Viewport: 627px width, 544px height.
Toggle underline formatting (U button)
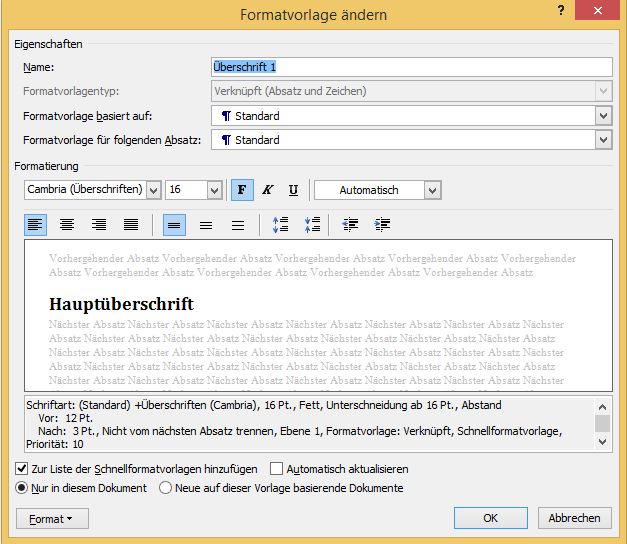293,190
